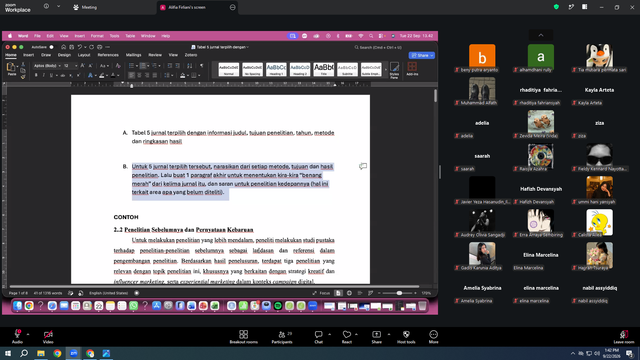Screen dimensions: 640x360
Task: Click the Zoom icon in Windows taskbar
Action: click(73, 353)
